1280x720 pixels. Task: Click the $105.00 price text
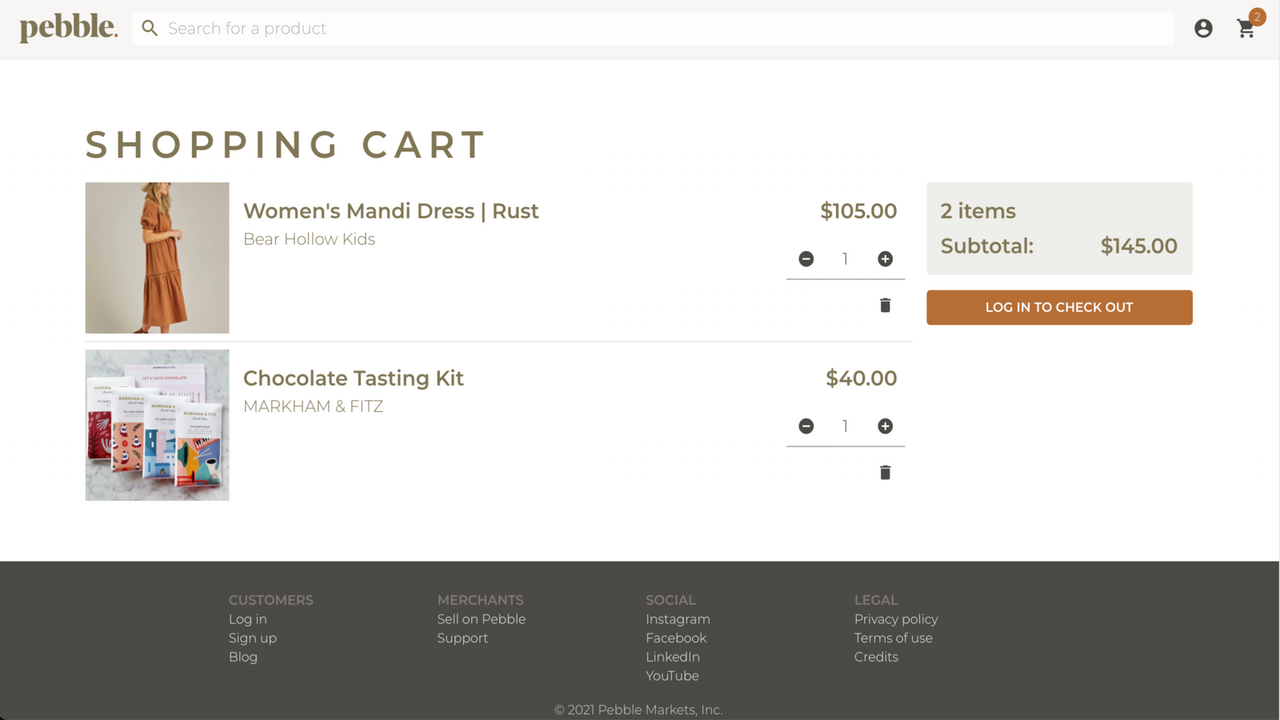click(x=858, y=211)
